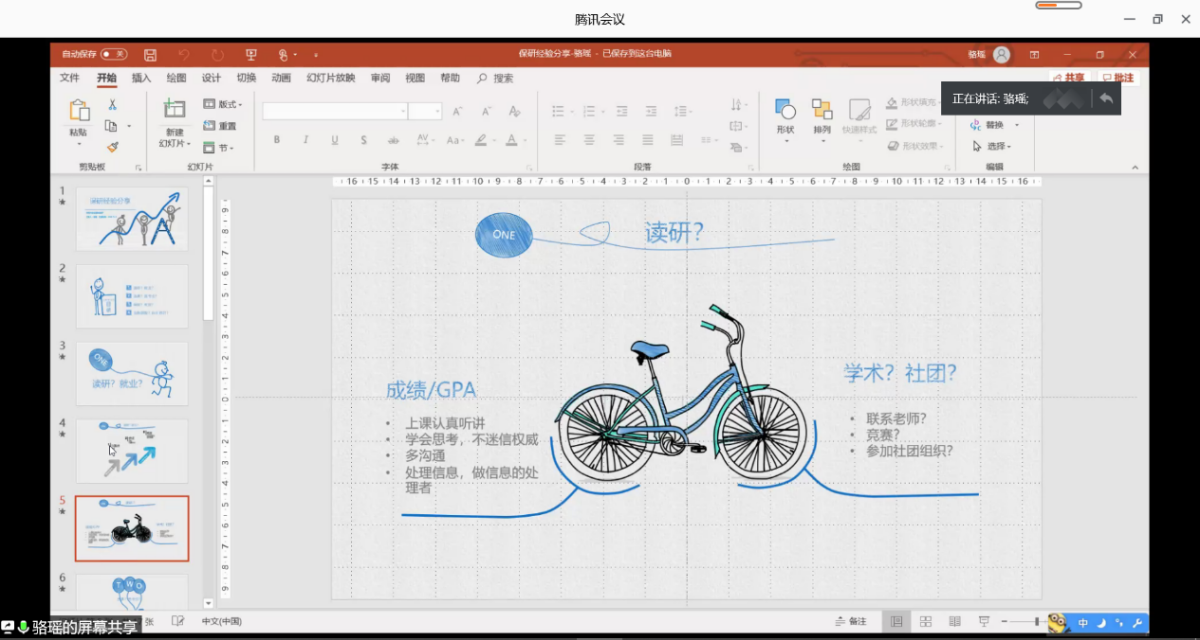
Task: Open the font name combo box
Action: click(x=335, y=111)
